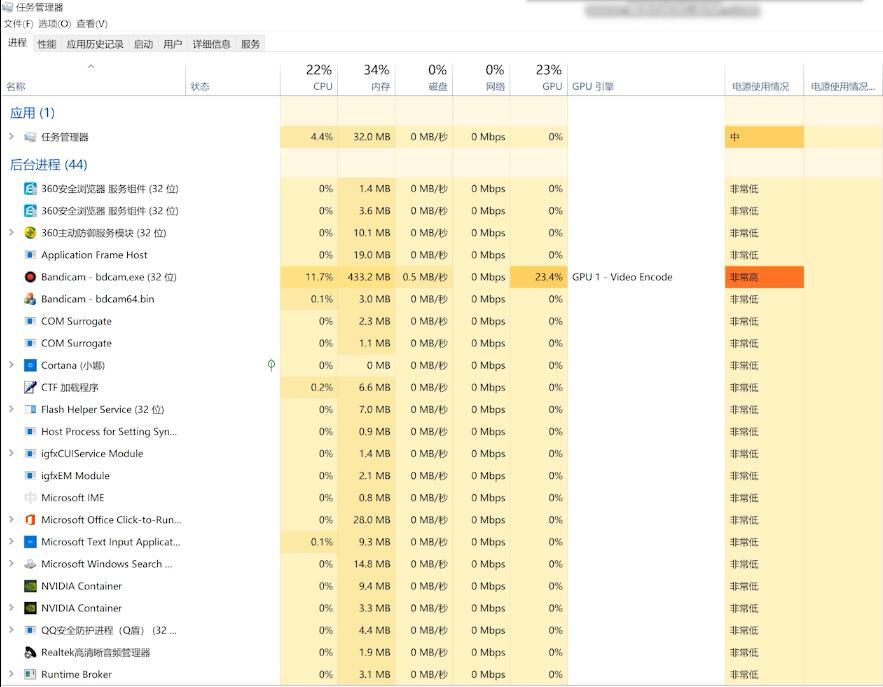Switch to the 用户 tab

coord(172,44)
